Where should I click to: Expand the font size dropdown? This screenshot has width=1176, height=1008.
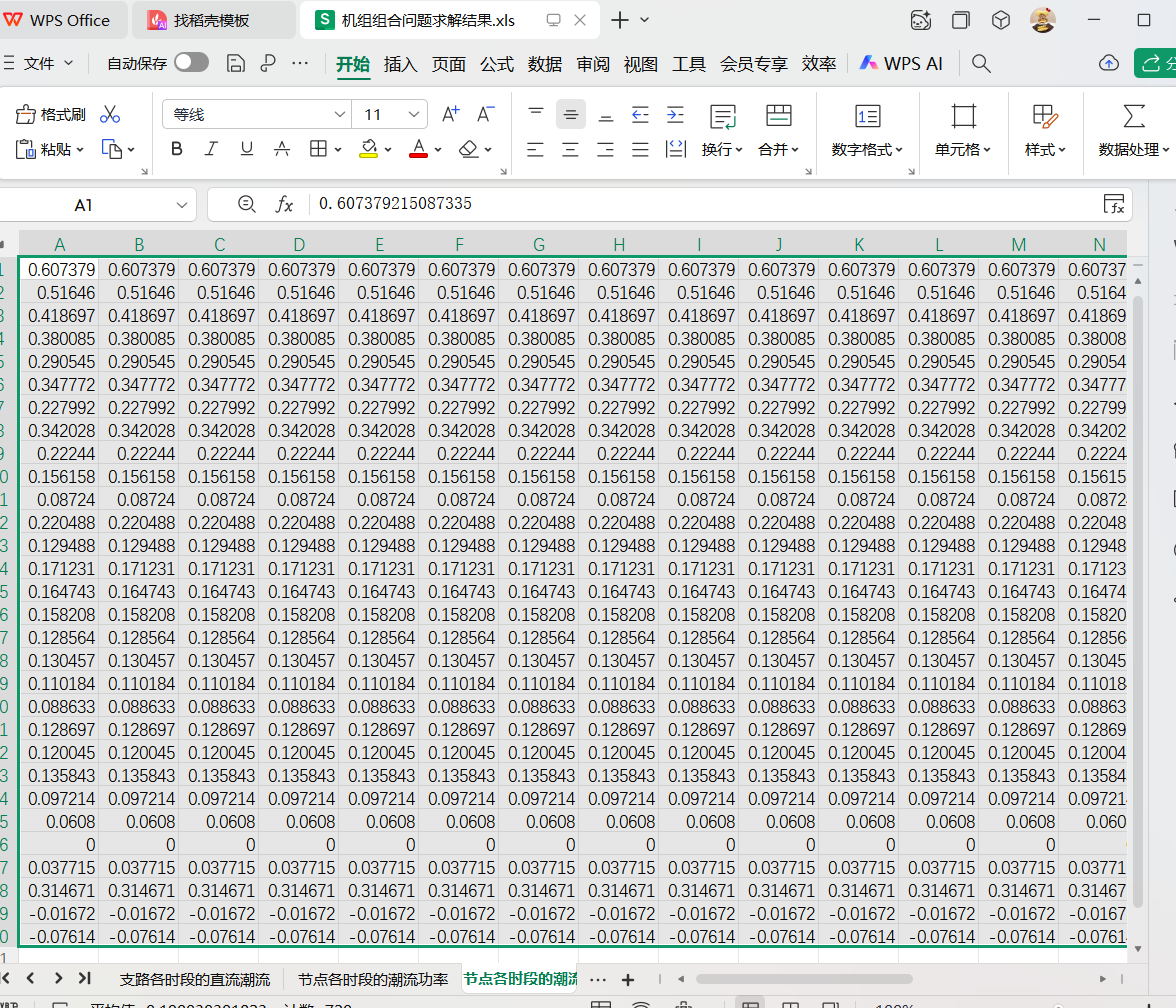413,115
